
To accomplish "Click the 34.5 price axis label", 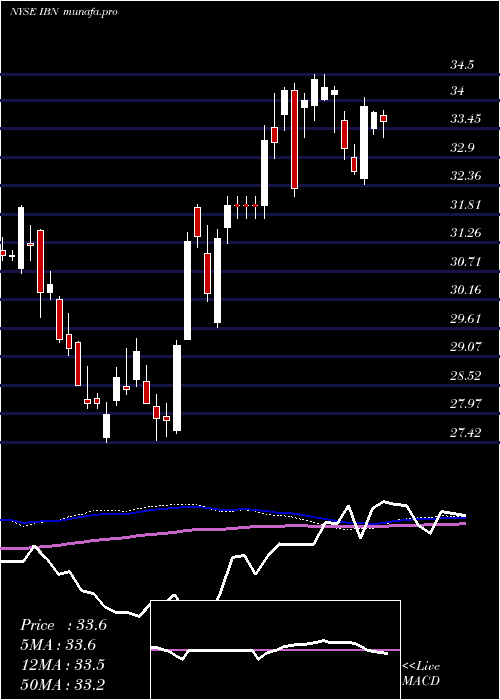I will 462,65.
